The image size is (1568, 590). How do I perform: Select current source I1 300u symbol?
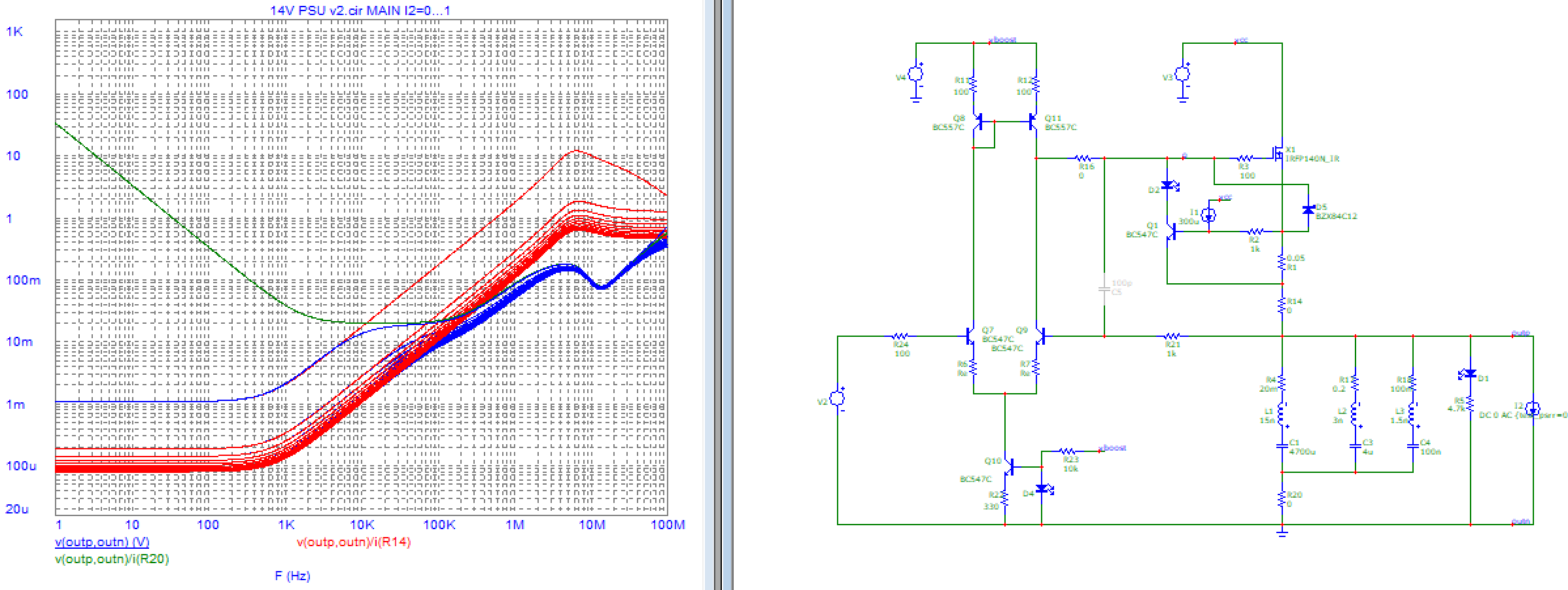coord(1209,215)
